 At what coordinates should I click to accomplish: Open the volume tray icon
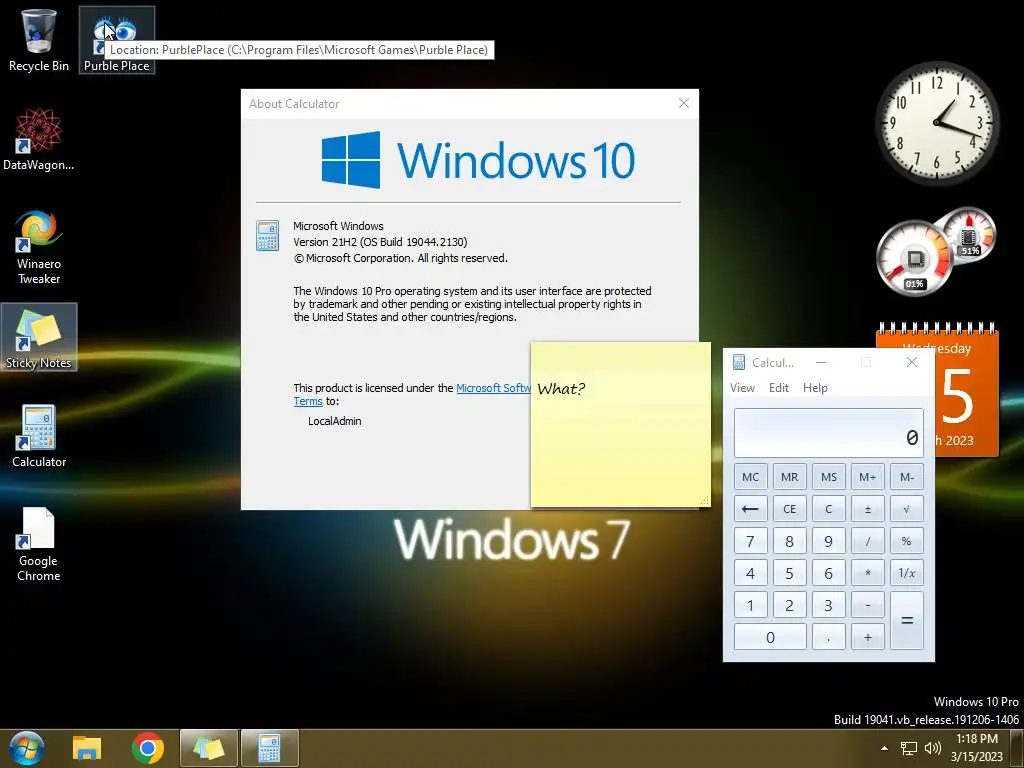coord(933,748)
